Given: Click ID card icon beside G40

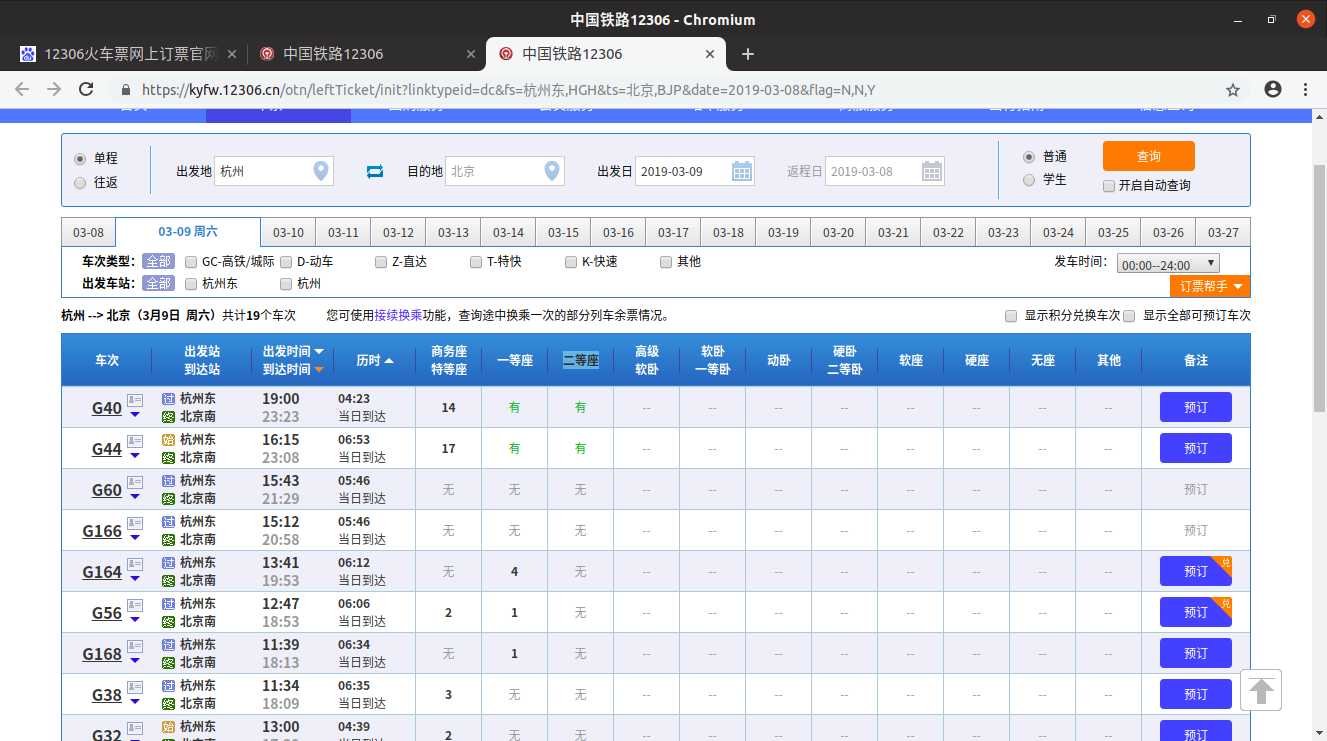Looking at the screenshot, I should point(135,400).
